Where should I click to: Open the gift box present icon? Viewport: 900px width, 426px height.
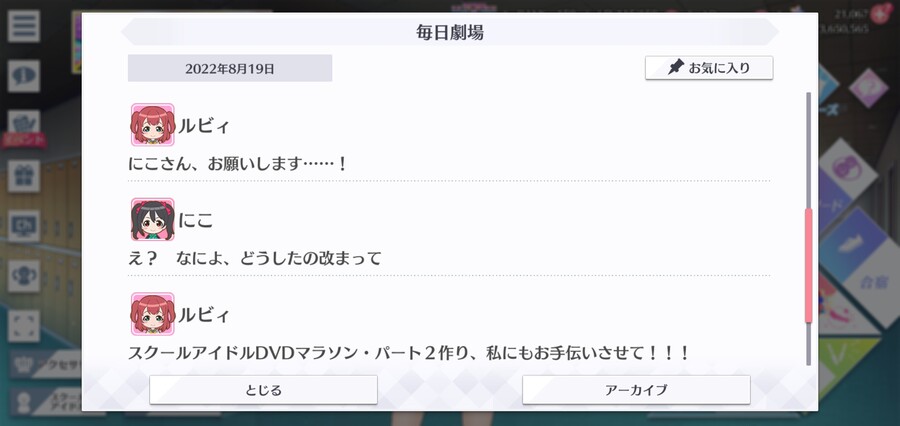(24, 176)
